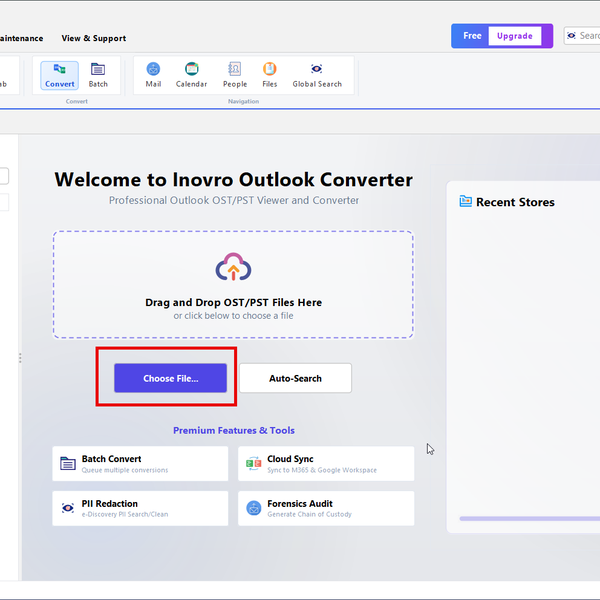Click the 'or click below to choose a file' text
This screenshot has height=600, width=600.
pos(233,316)
